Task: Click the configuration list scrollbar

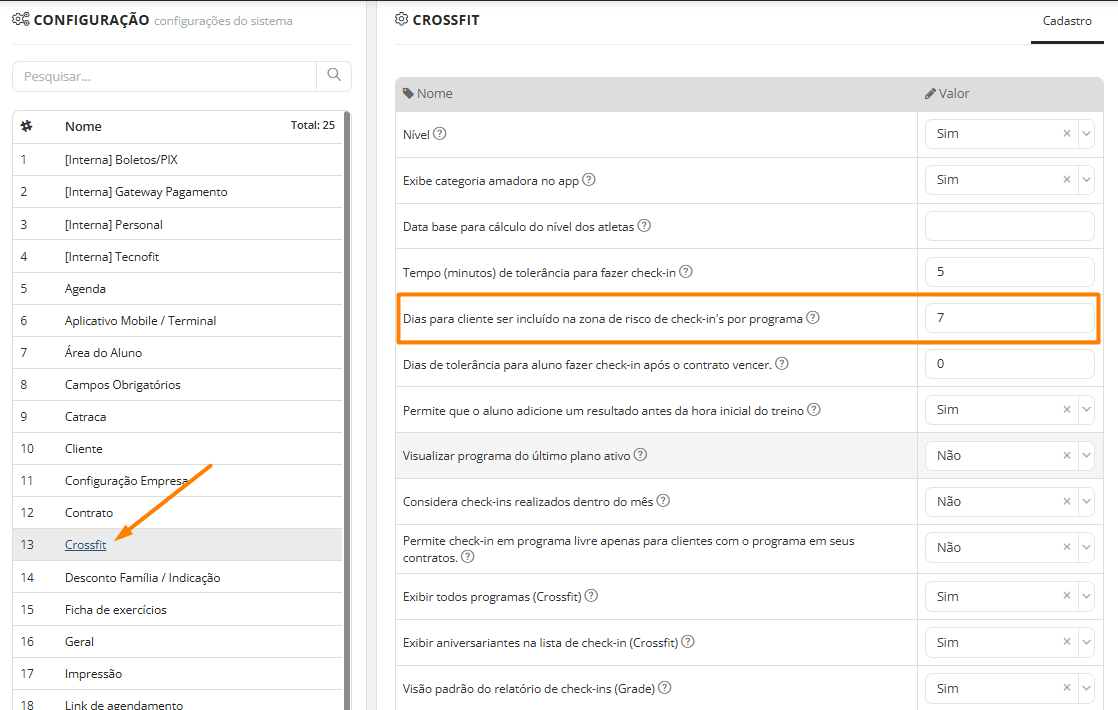Action: pyautogui.click(x=347, y=410)
